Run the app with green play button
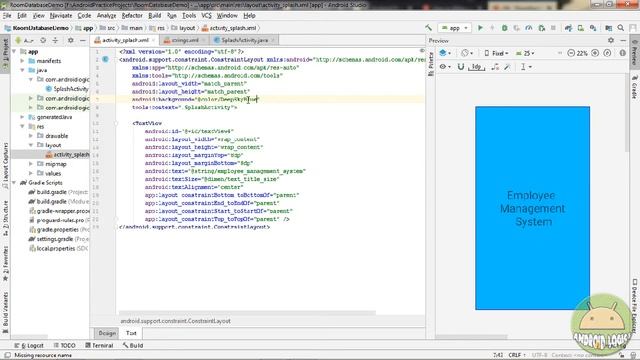This screenshot has height=360, width=640. (x=480, y=28)
